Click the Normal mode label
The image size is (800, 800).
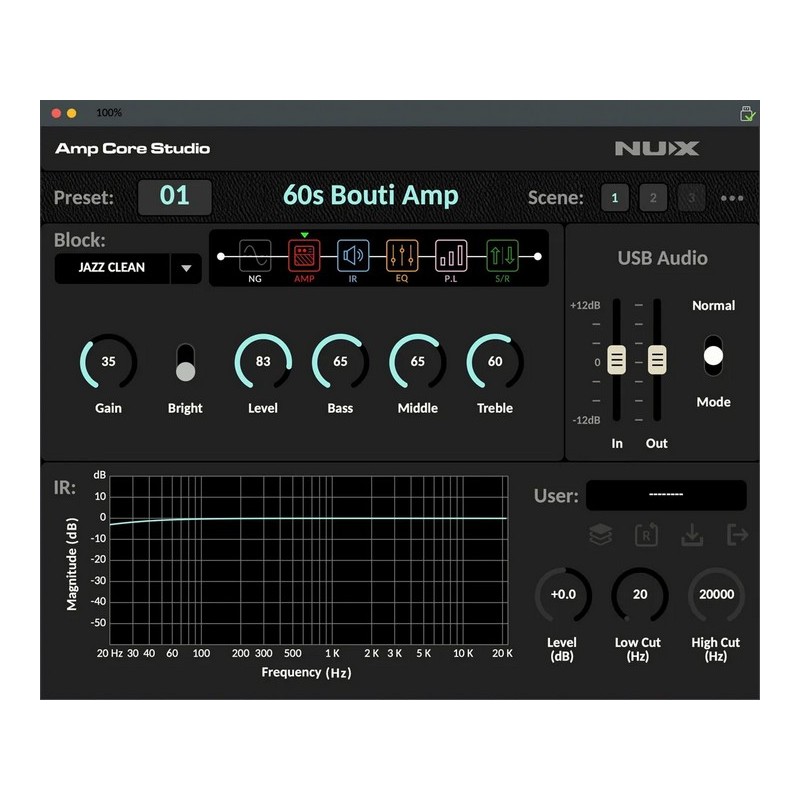point(713,306)
